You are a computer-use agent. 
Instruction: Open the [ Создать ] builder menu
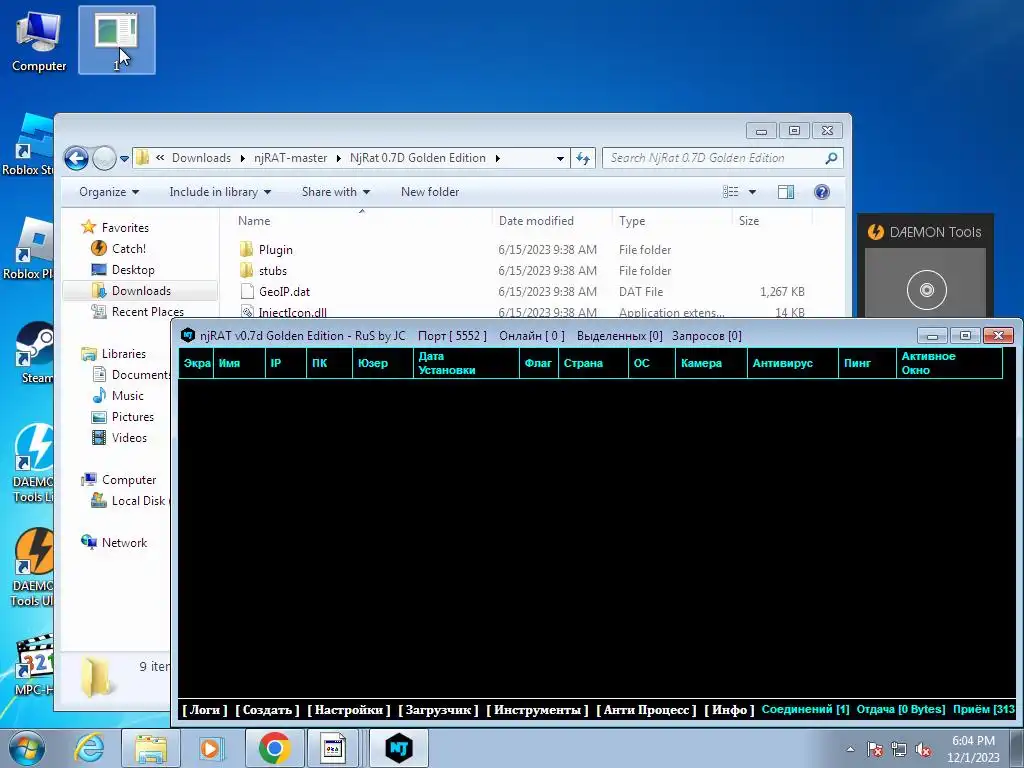click(x=267, y=709)
